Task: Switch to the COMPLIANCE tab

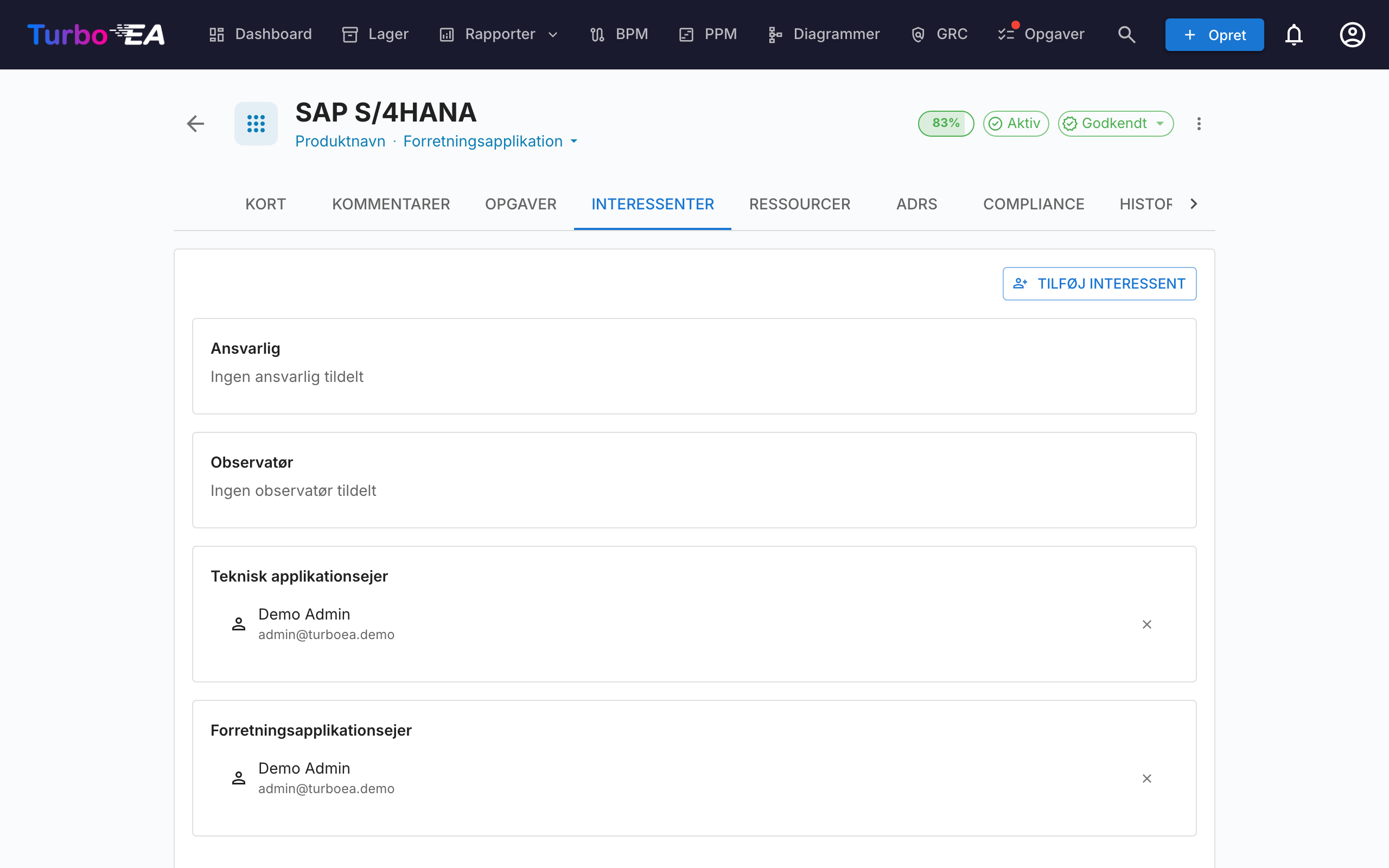Action: coord(1034,204)
